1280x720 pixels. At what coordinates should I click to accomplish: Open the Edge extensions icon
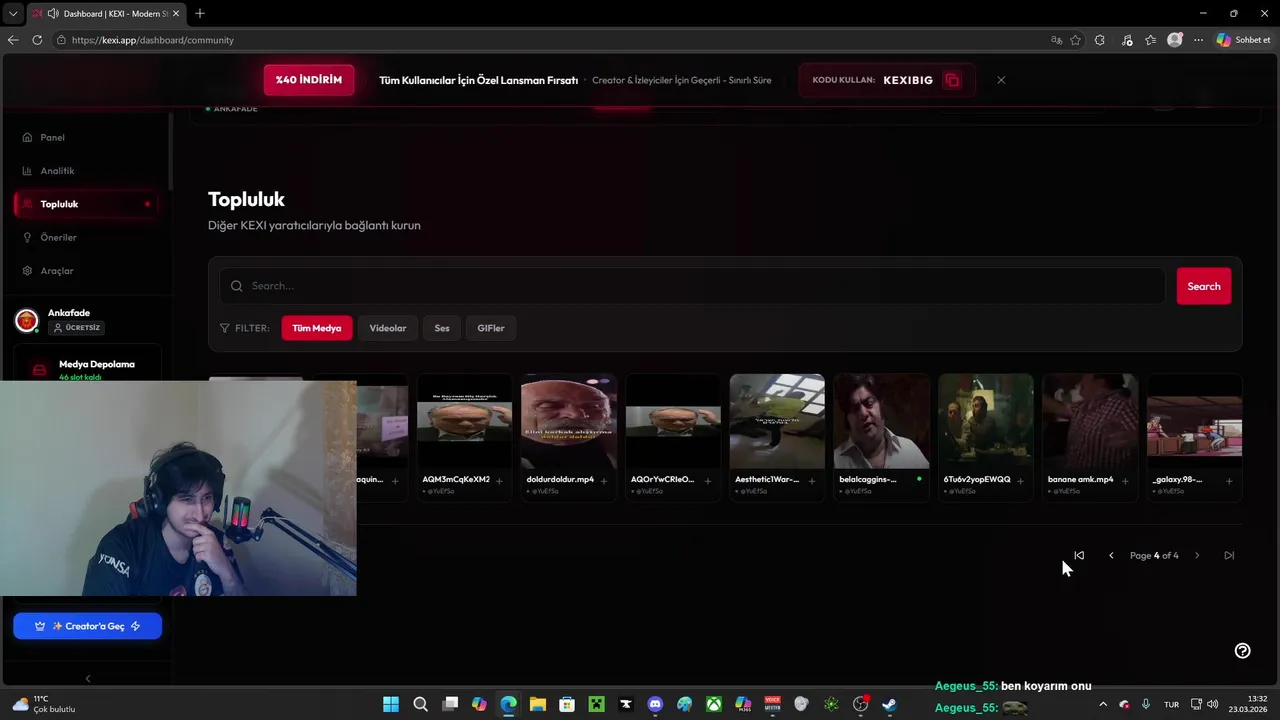[x=1100, y=40]
